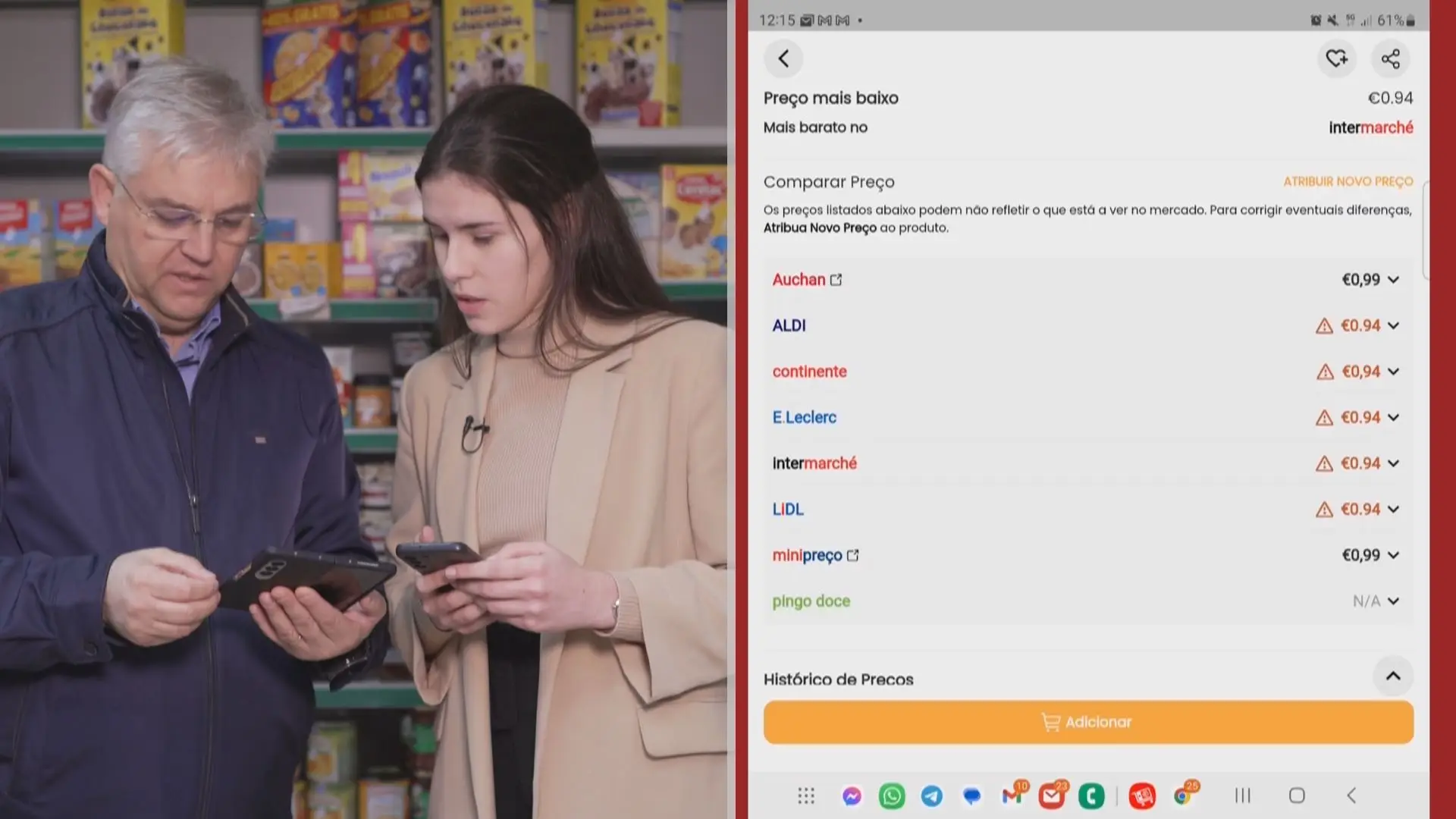Tap the Home navigation button

pyautogui.click(x=1297, y=795)
